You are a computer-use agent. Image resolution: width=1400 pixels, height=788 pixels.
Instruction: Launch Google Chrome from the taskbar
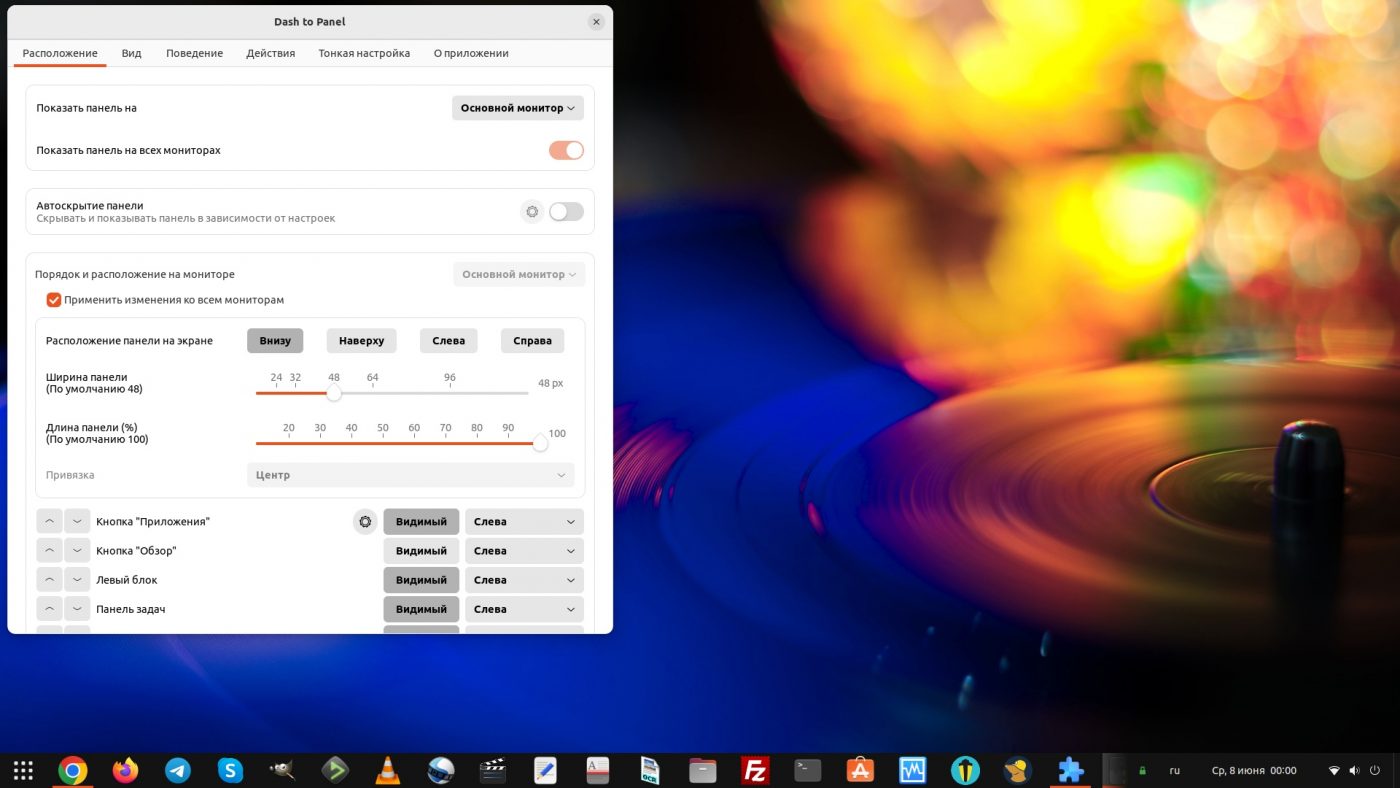click(72, 770)
